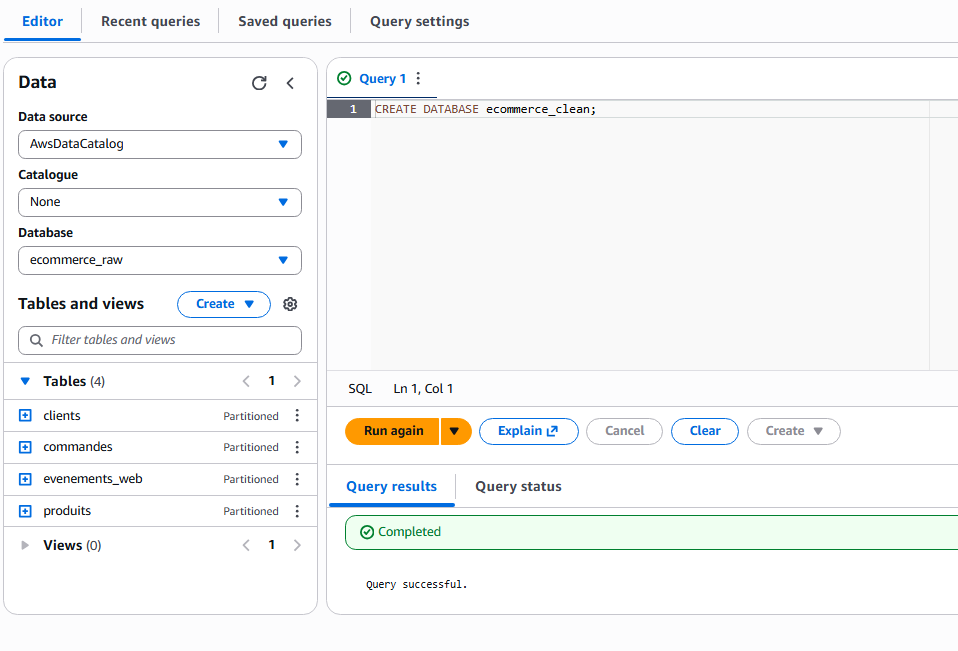
Task: Show the Query results tab
Action: tap(392, 487)
